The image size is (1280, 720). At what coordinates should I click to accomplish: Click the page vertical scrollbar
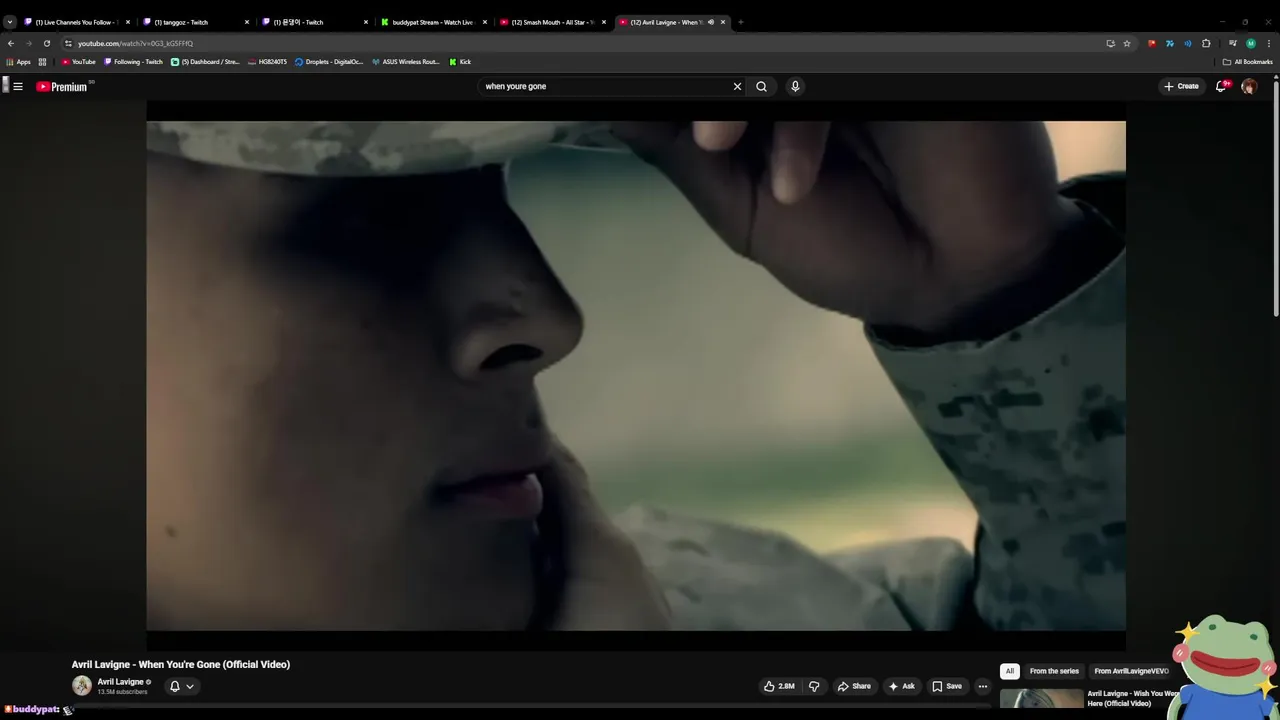click(x=1275, y=200)
